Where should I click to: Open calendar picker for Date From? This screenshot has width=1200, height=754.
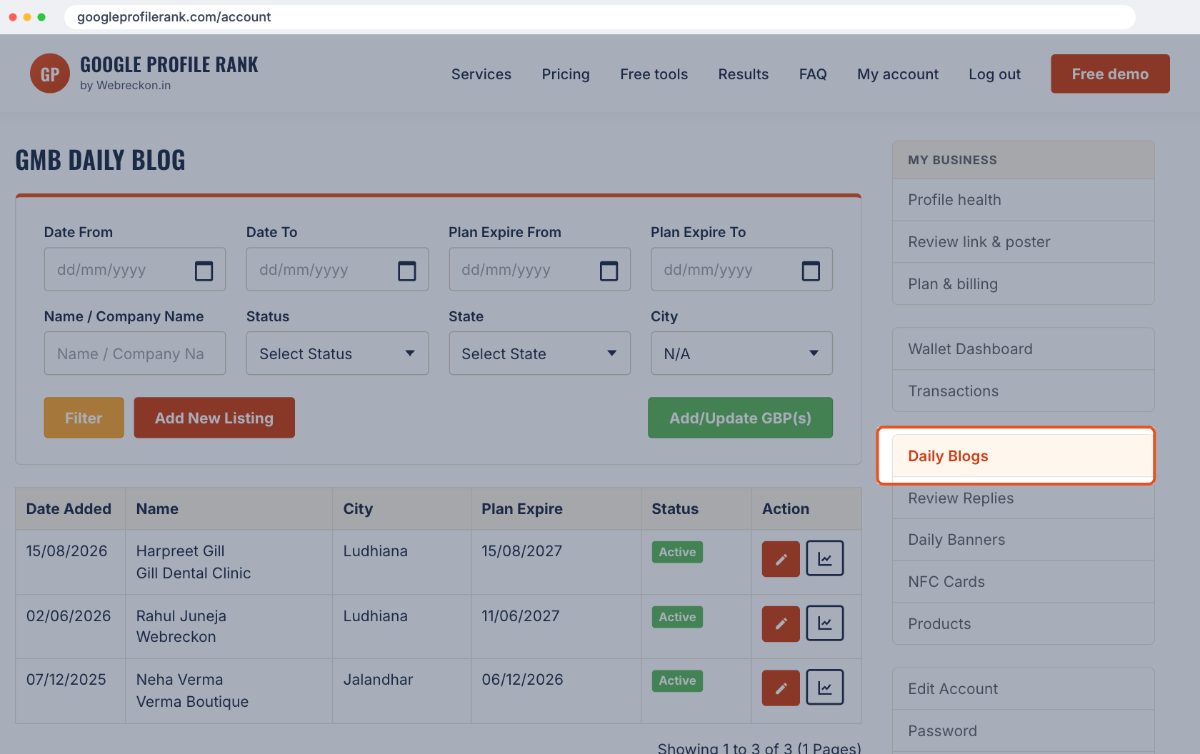coord(204,270)
